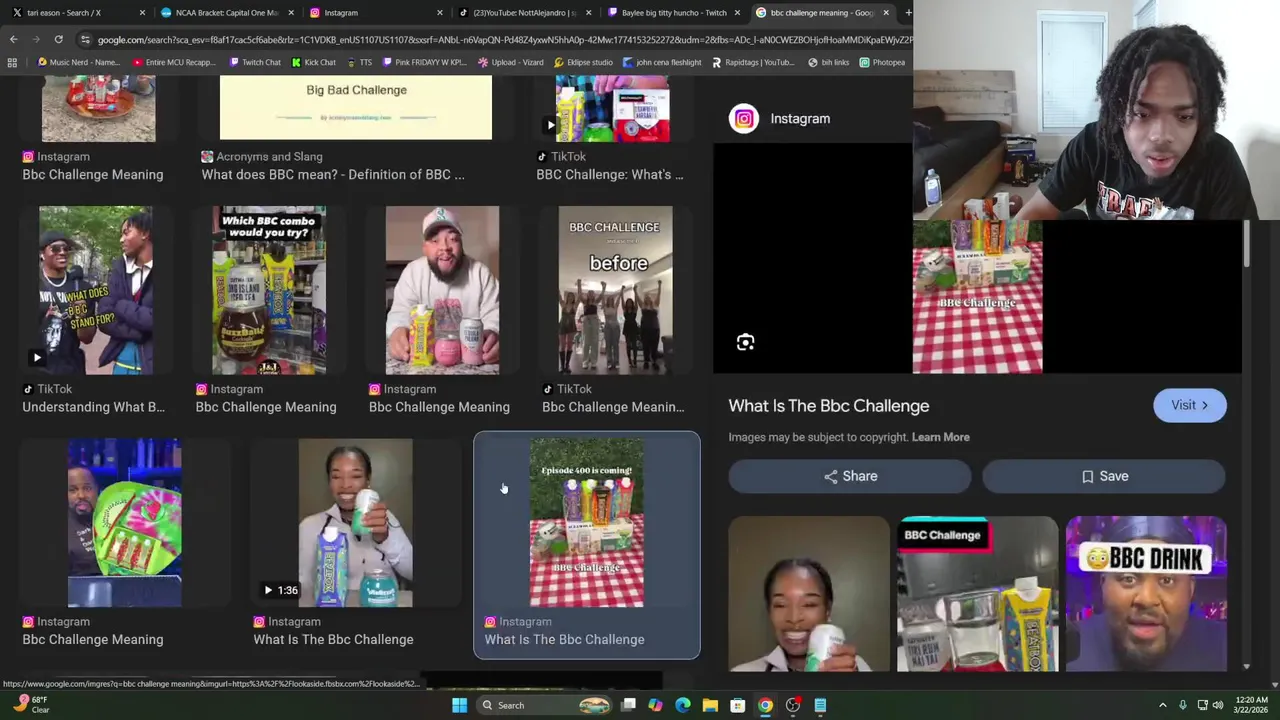This screenshot has height=720, width=1280.
Task: Open network display icon in system tray
Action: click(1202, 705)
